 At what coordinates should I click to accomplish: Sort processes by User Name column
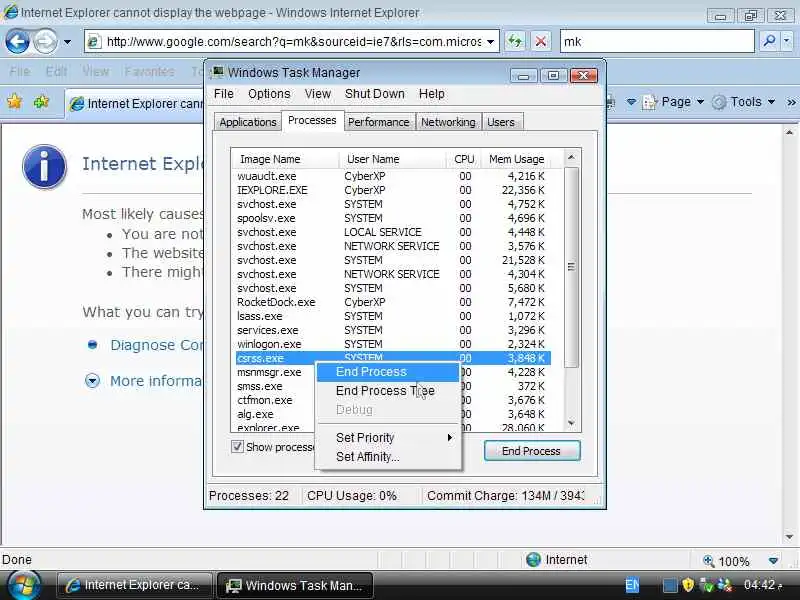tap(392, 159)
